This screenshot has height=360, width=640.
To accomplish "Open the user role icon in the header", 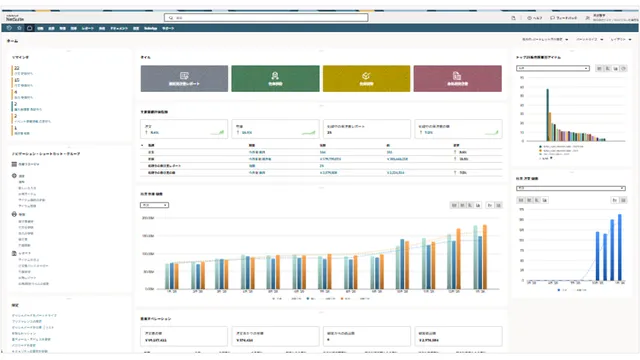I will (x=588, y=18).
